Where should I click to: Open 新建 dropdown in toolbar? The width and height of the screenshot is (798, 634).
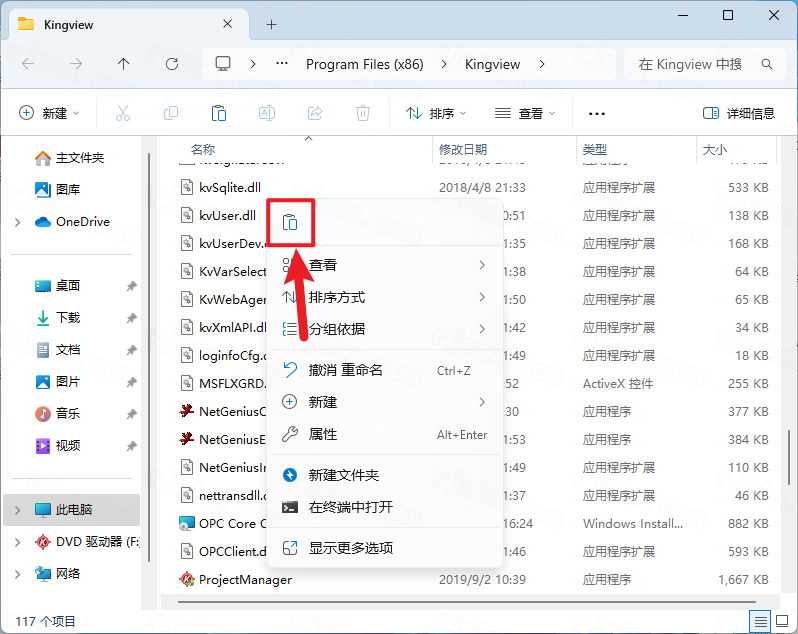coord(49,113)
